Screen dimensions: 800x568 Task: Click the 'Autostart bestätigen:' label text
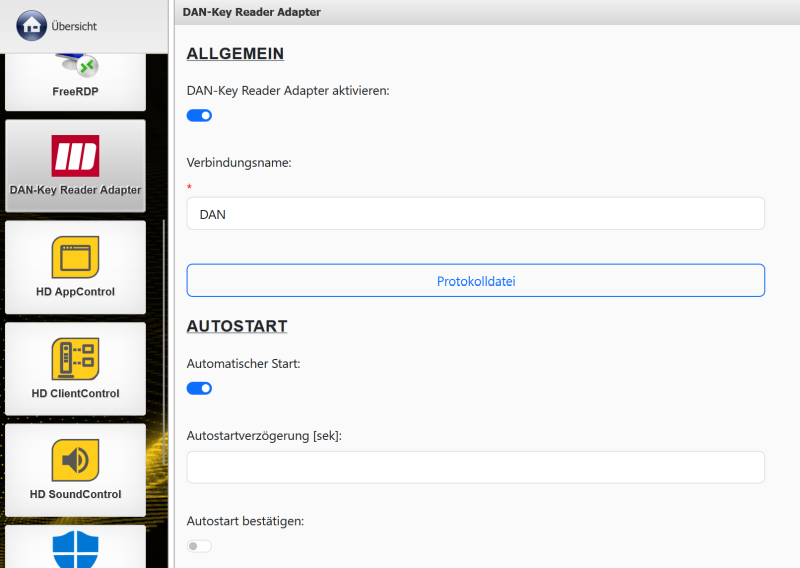[245, 520]
